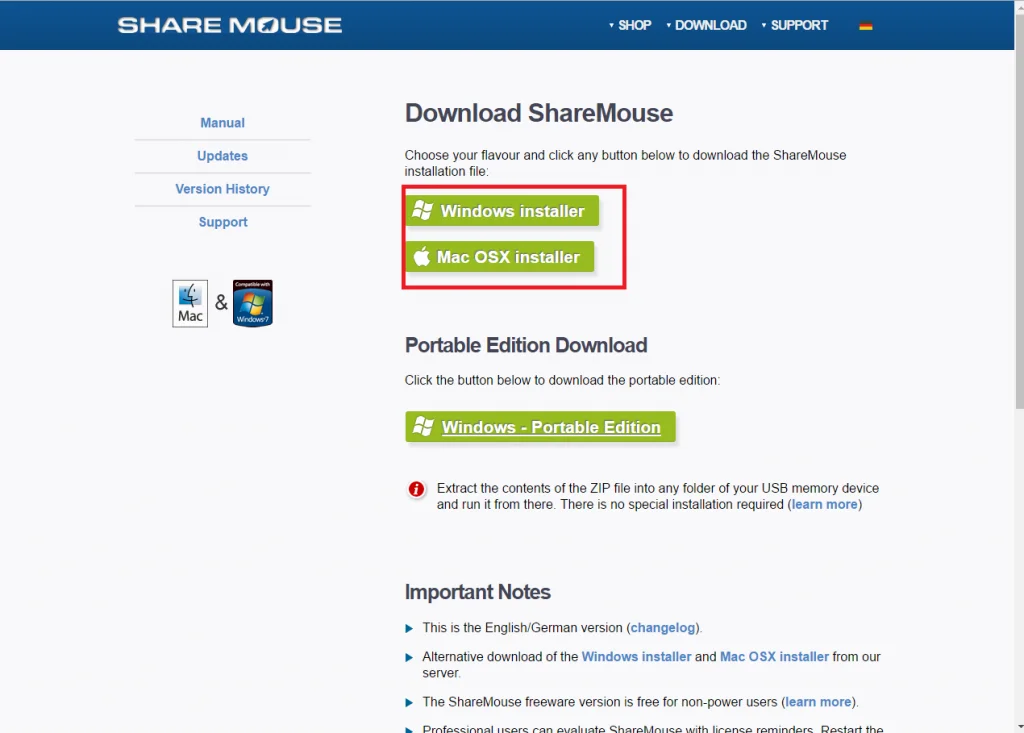Image resolution: width=1024 pixels, height=733 pixels.
Task: Click the Mac compatibility badge icon
Action: click(190, 303)
